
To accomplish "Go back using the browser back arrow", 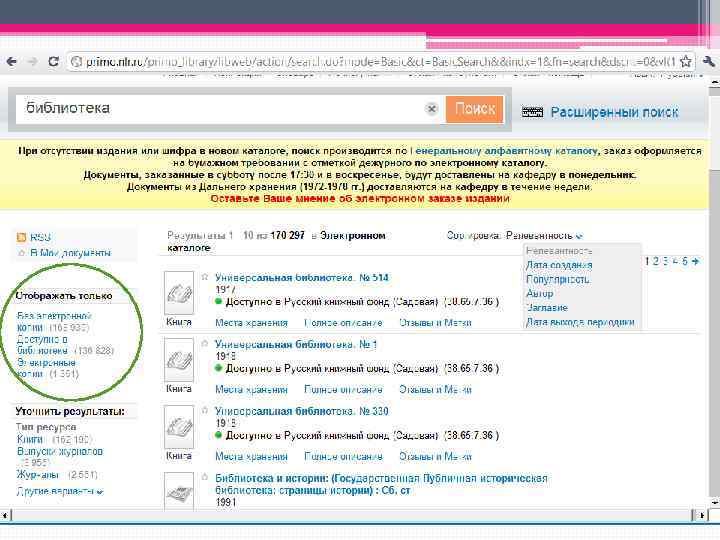I will pyautogui.click(x=11, y=62).
